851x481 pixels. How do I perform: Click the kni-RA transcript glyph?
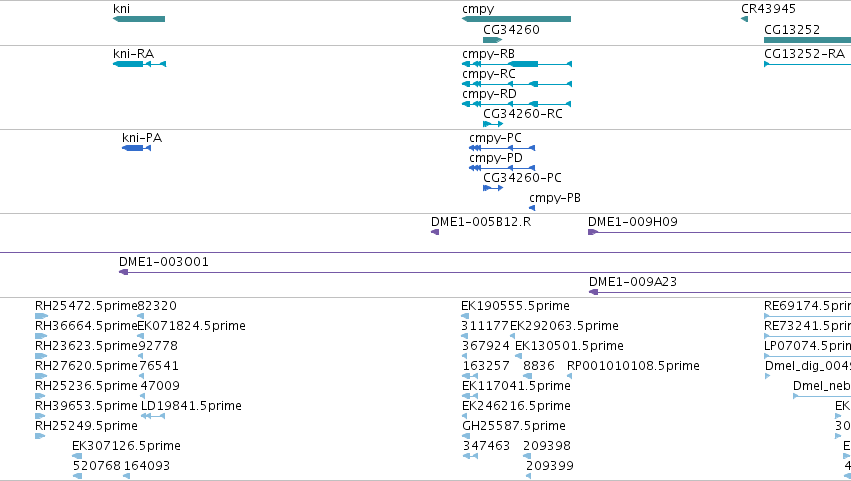tap(139, 64)
